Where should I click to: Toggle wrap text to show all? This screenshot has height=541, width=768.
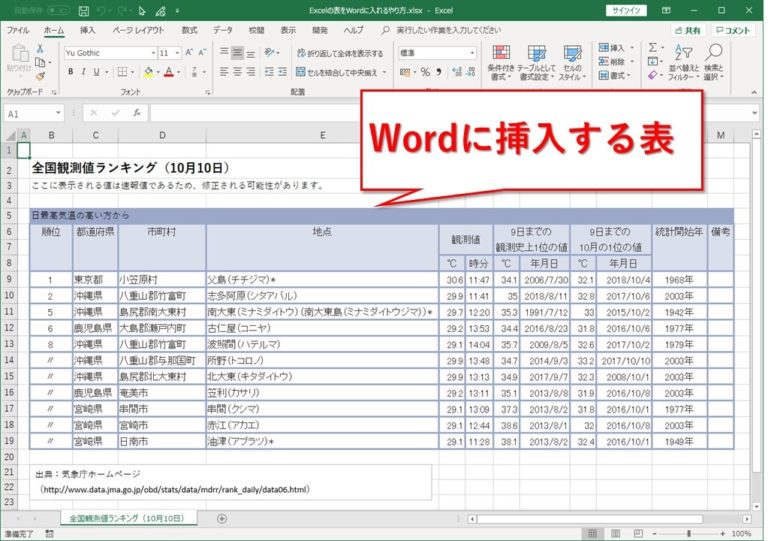pyautogui.click(x=340, y=53)
